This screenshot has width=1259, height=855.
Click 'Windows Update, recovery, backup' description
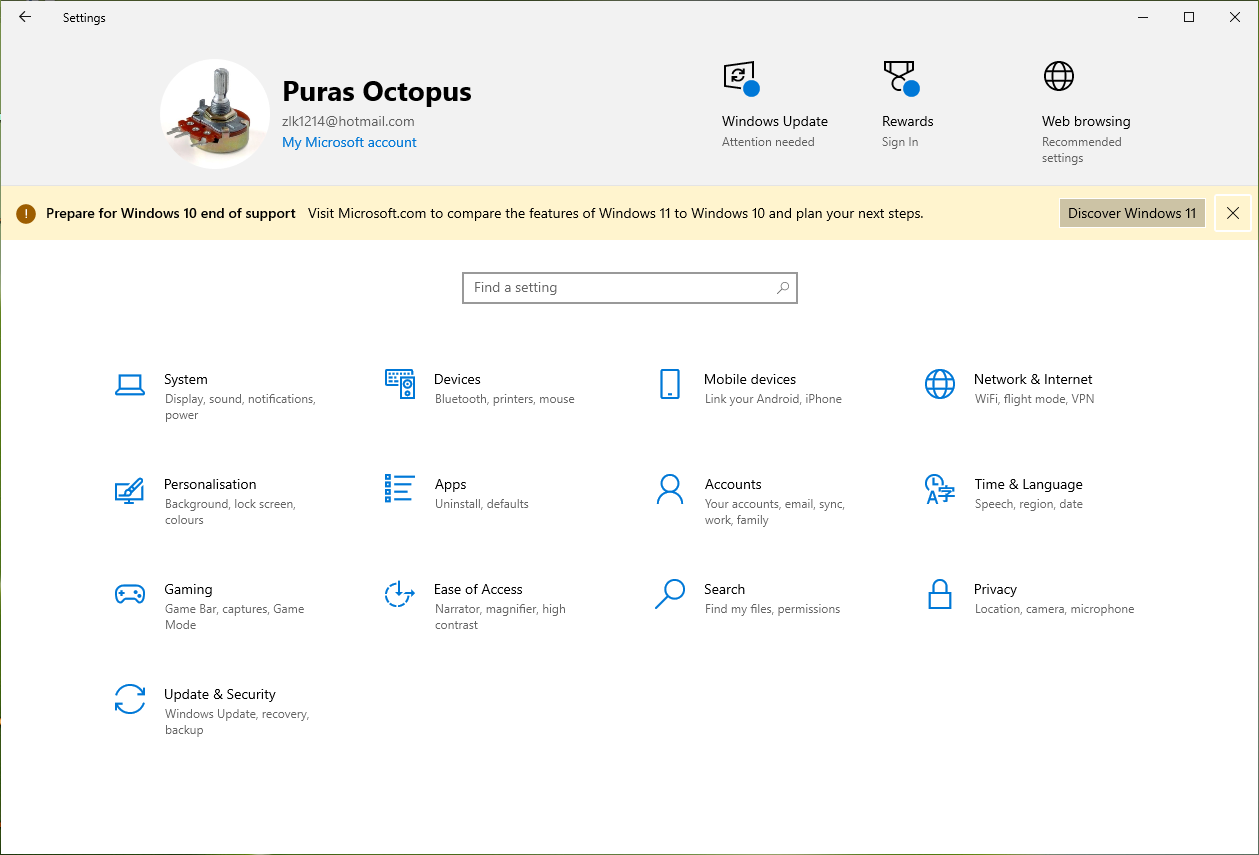pyautogui.click(x=237, y=722)
